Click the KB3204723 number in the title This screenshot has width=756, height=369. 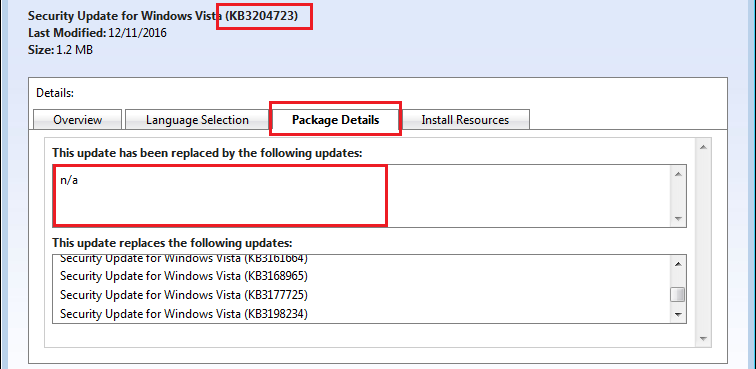[x=261, y=16]
